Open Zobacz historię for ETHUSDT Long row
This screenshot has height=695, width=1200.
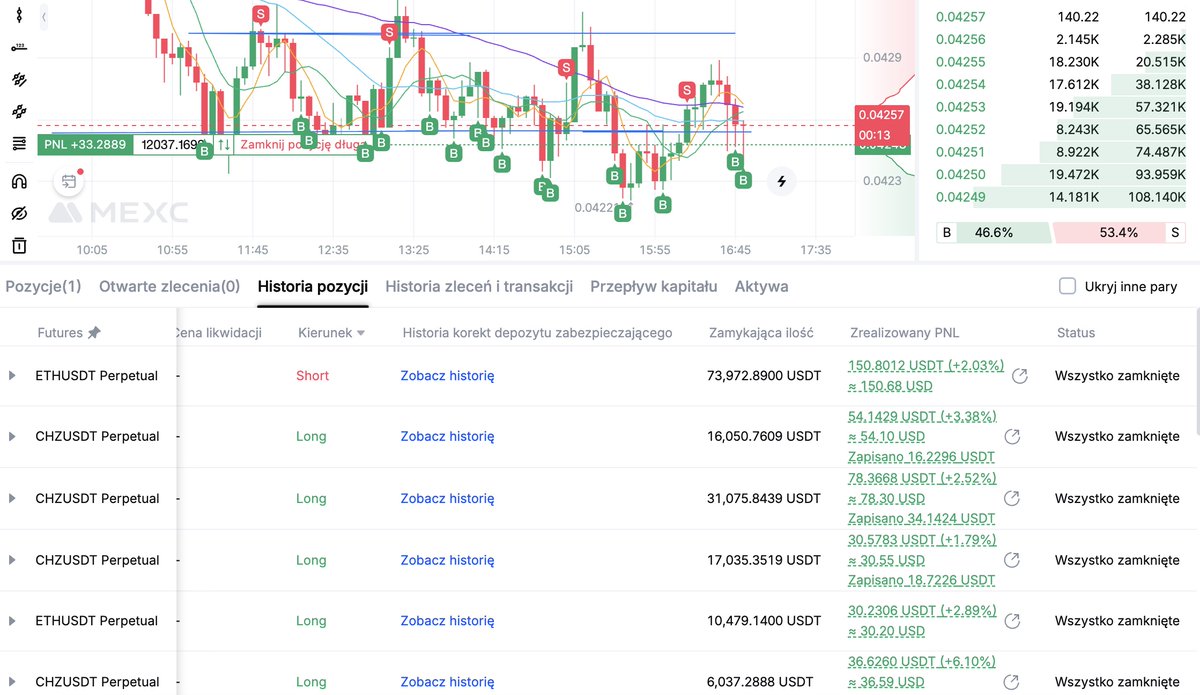tap(447, 621)
